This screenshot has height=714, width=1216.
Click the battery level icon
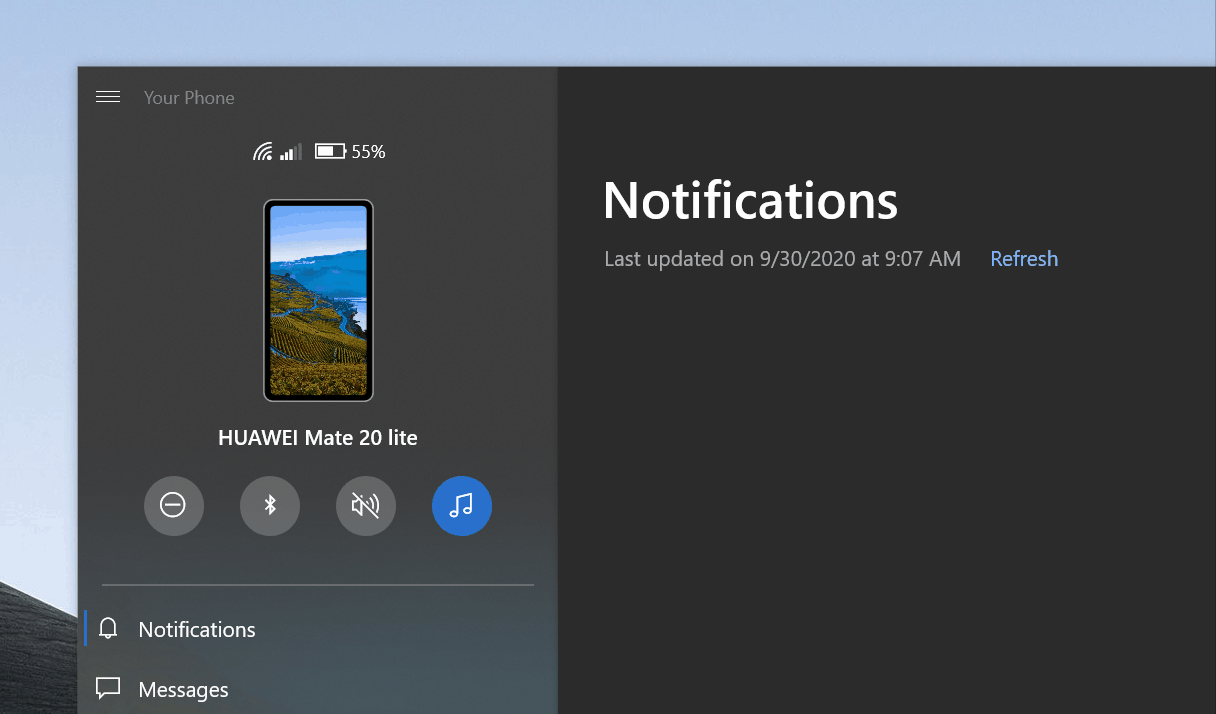pyautogui.click(x=331, y=152)
